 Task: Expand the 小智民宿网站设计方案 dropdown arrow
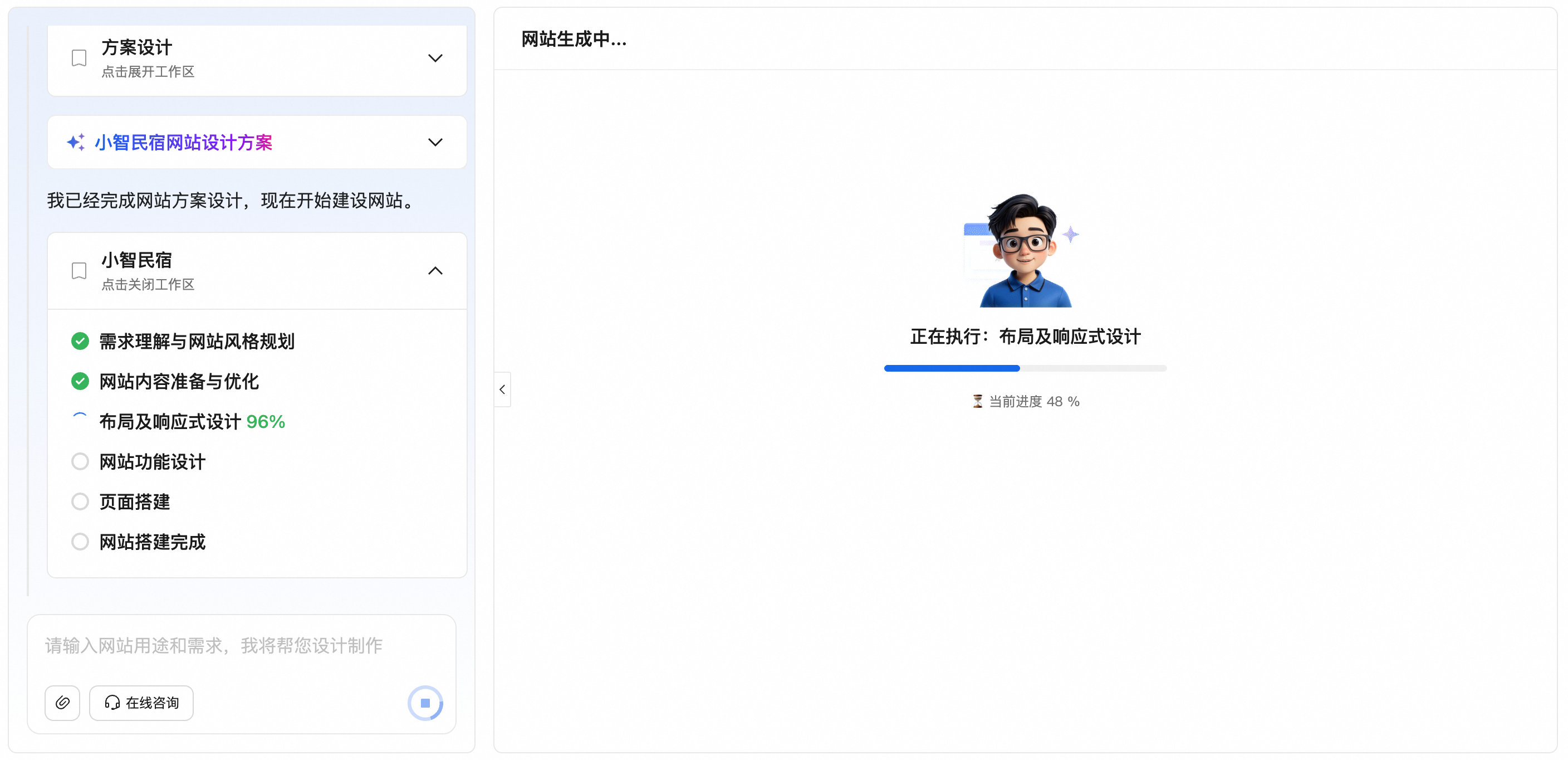click(x=435, y=143)
